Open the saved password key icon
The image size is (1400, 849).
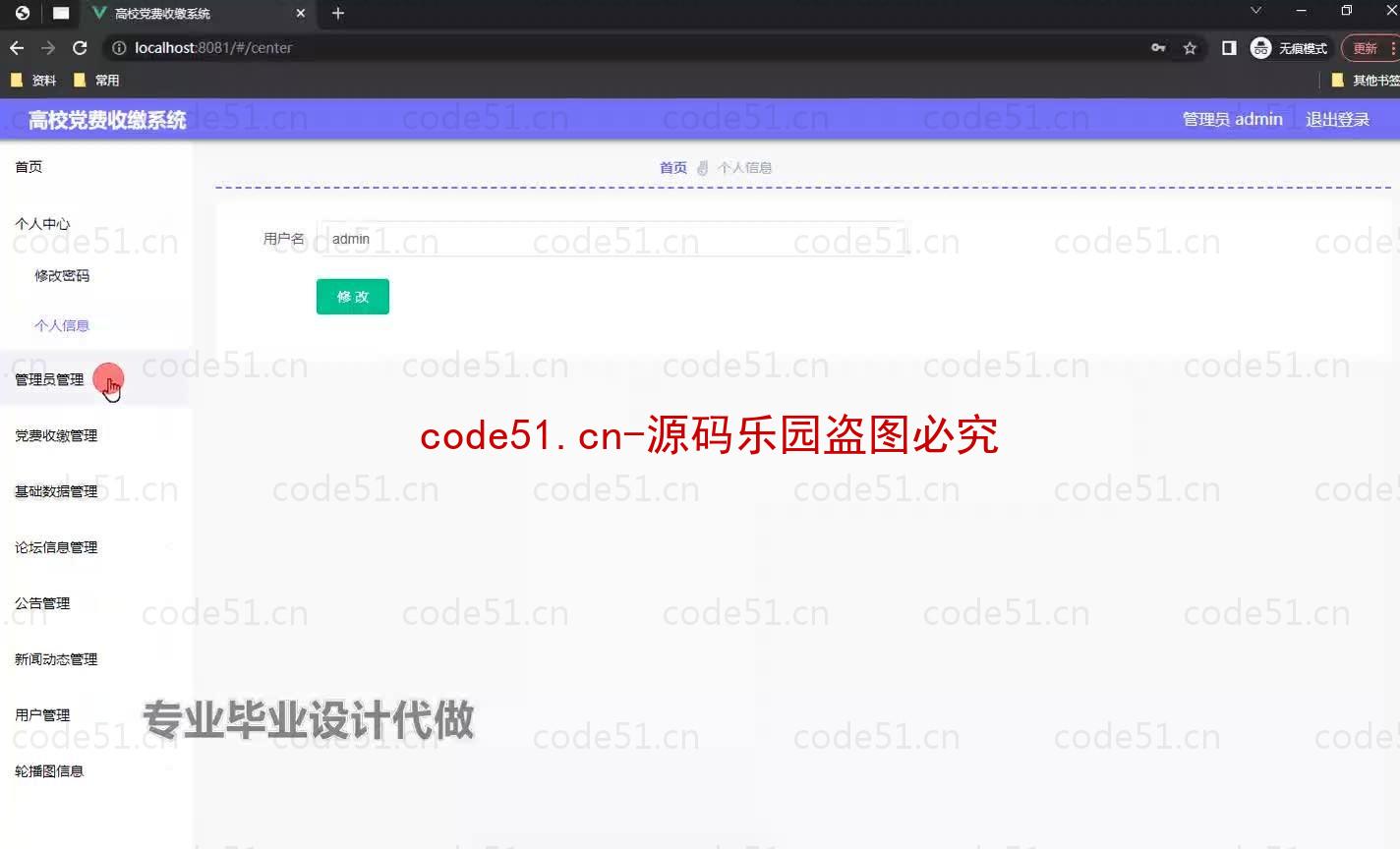pyautogui.click(x=1158, y=47)
